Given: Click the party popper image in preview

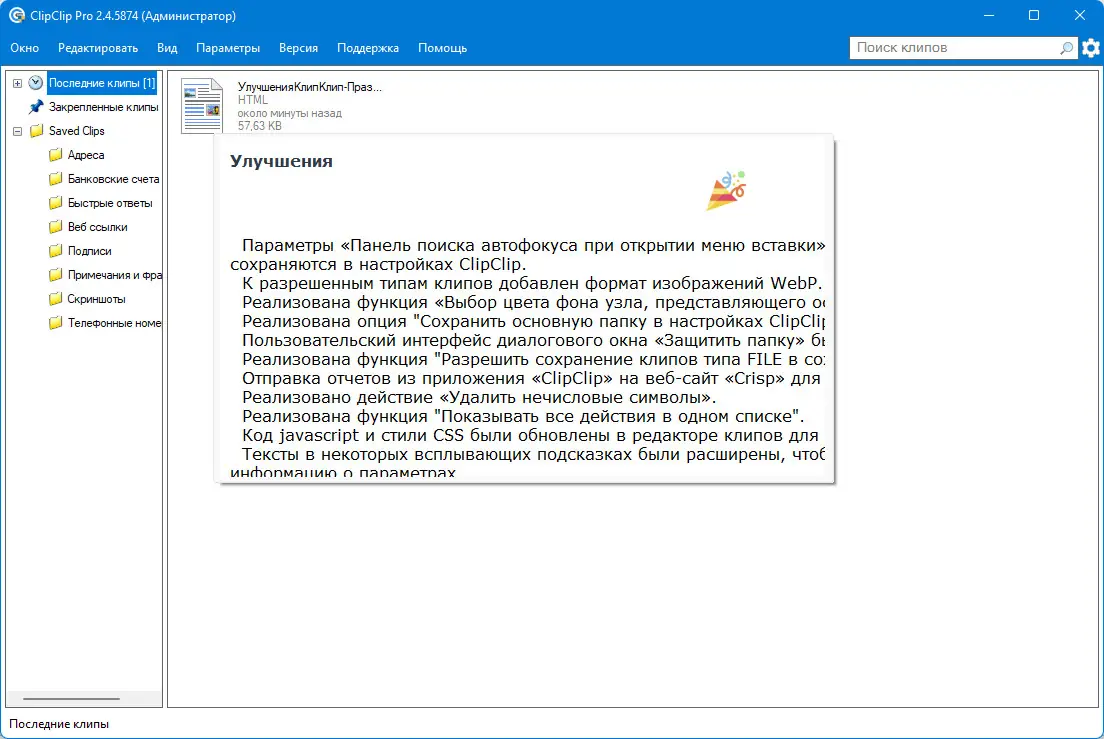Looking at the screenshot, I should (726, 190).
